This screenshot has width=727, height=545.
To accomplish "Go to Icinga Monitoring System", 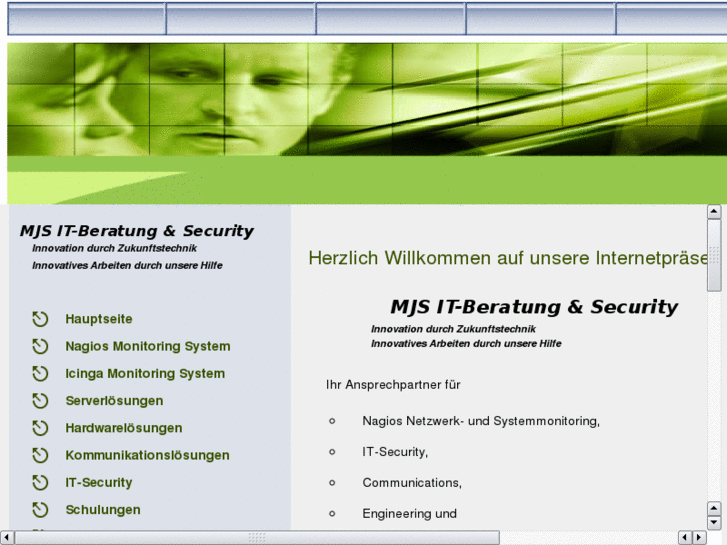I will tap(145, 374).
